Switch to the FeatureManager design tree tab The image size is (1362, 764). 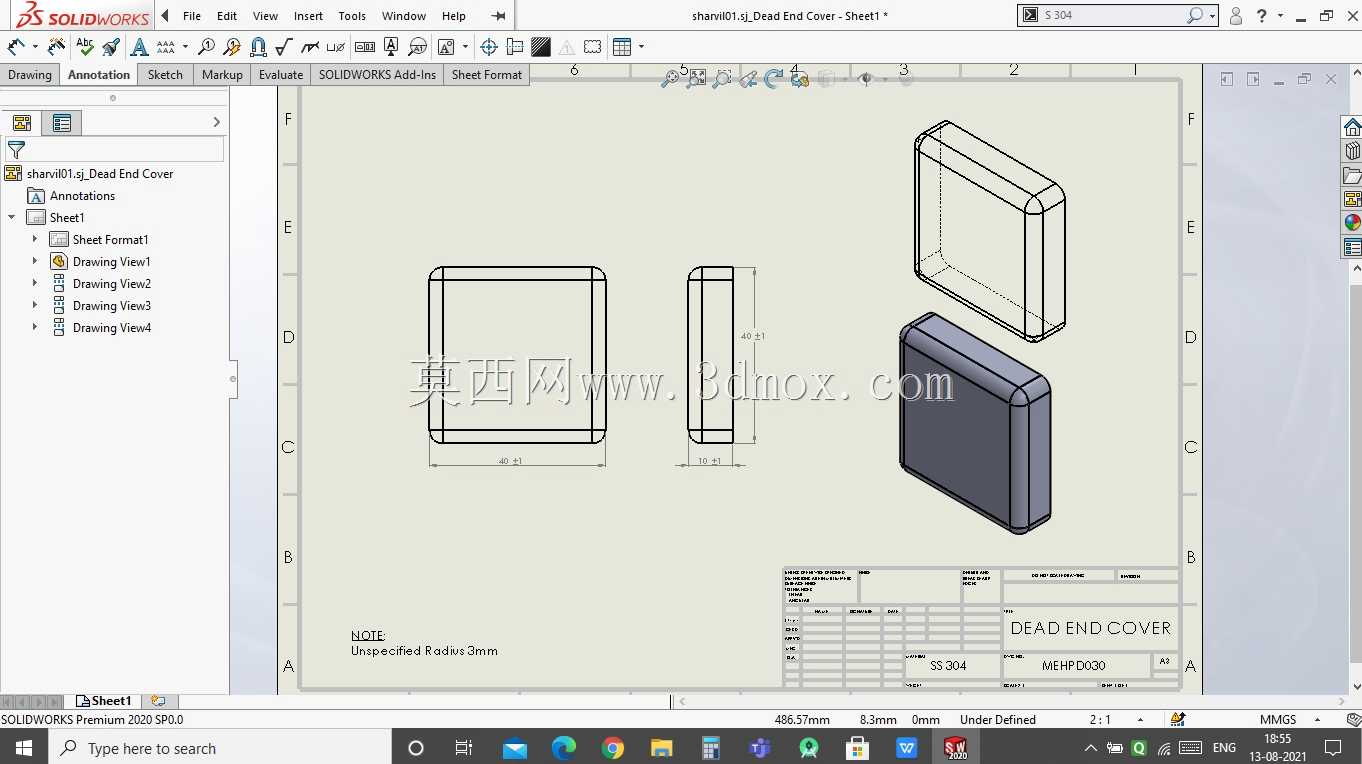pyautogui.click(x=21, y=123)
